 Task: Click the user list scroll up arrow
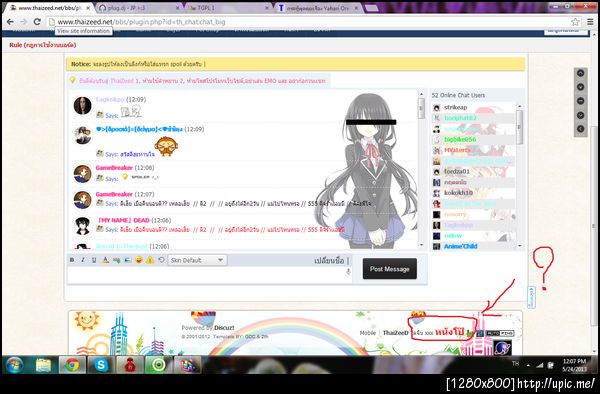point(520,106)
